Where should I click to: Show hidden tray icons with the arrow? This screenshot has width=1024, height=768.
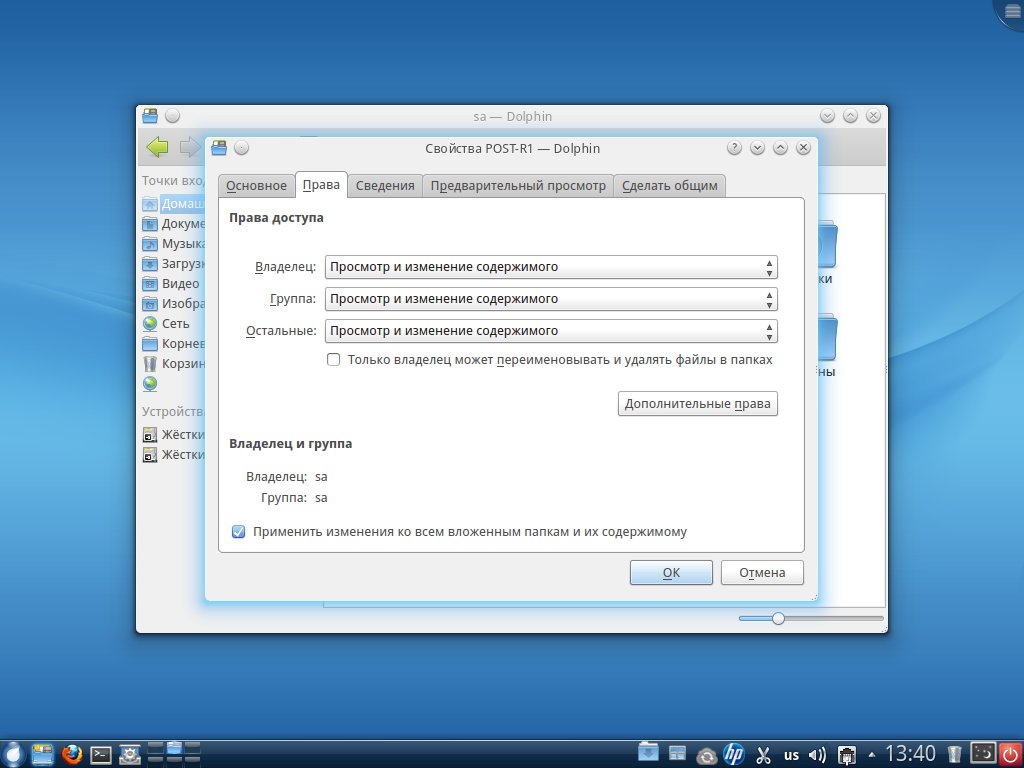(x=871, y=756)
